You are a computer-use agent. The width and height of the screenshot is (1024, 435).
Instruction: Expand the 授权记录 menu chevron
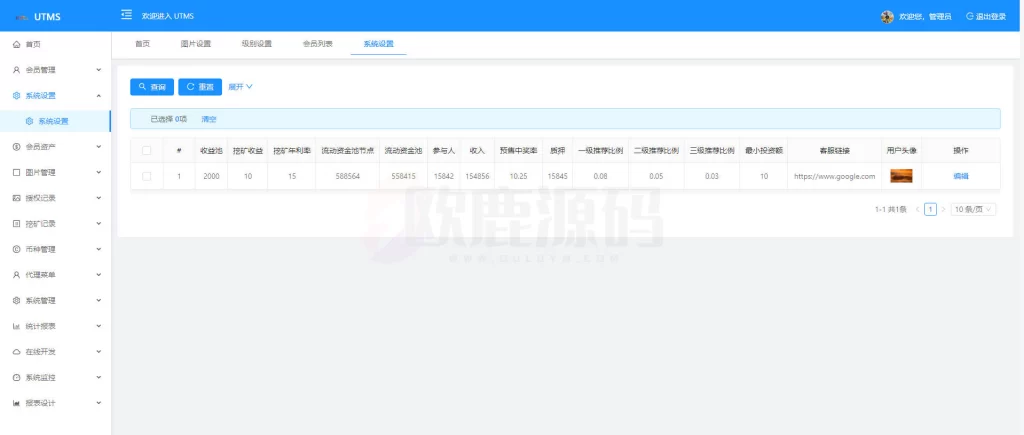click(99, 198)
